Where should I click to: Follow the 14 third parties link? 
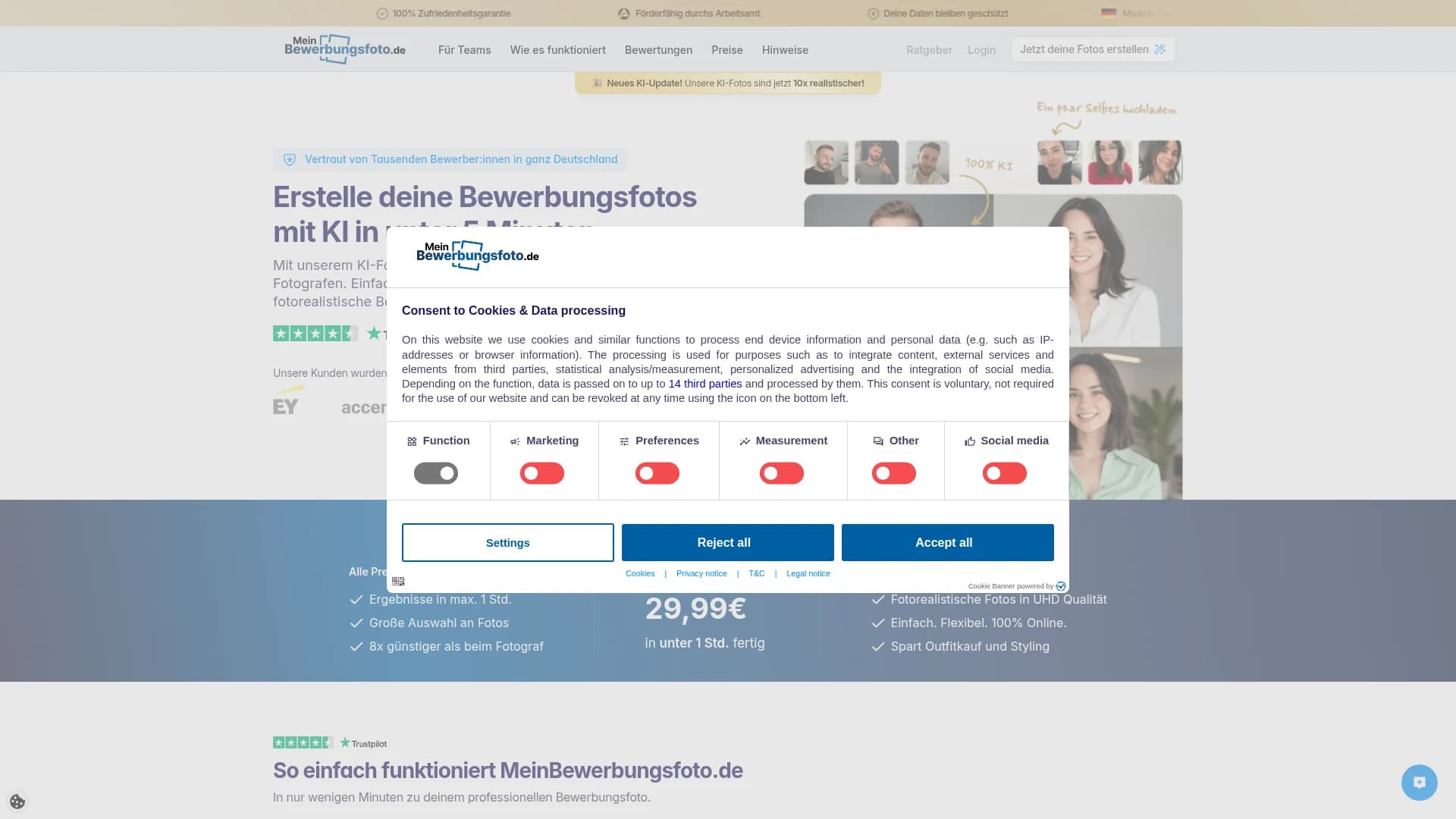[x=705, y=384]
